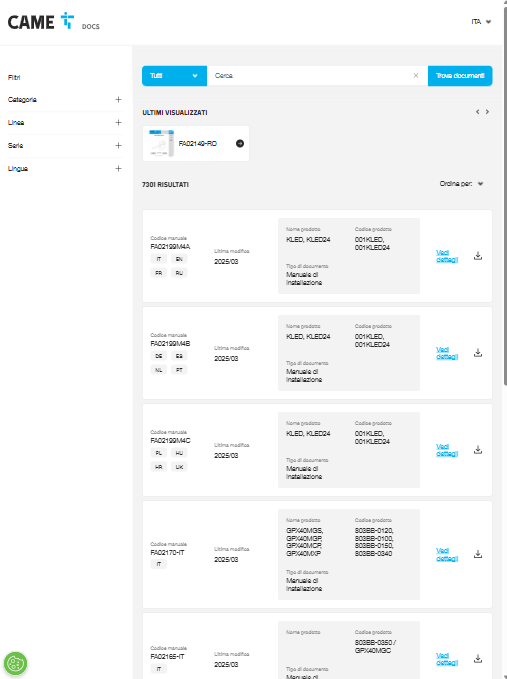Image resolution: width=507 pixels, height=679 pixels.
Task: Open the ITA language selector
Action: [x=481, y=22]
